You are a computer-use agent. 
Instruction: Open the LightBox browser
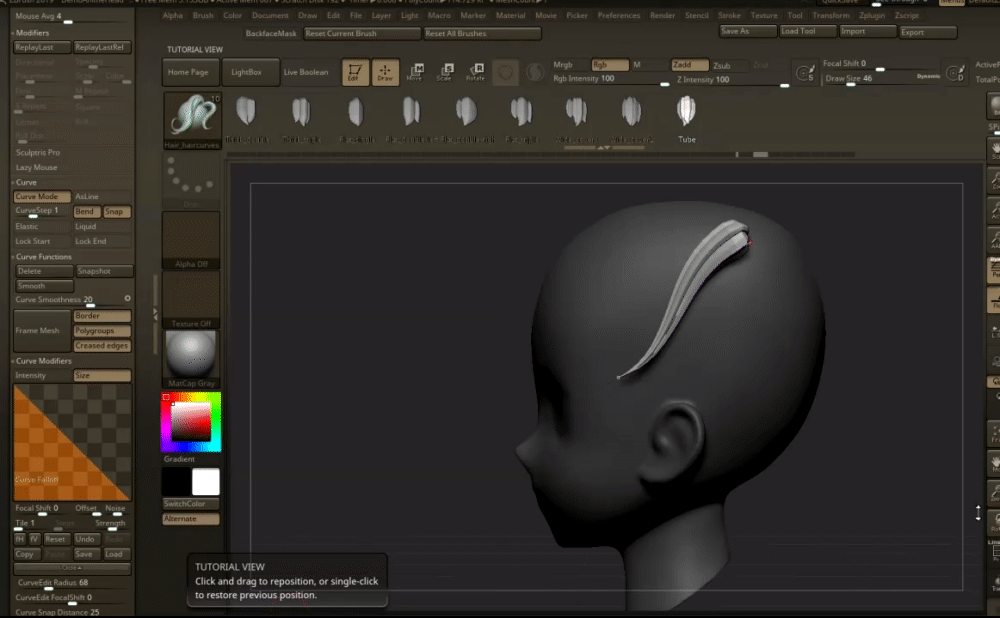coord(251,72)
